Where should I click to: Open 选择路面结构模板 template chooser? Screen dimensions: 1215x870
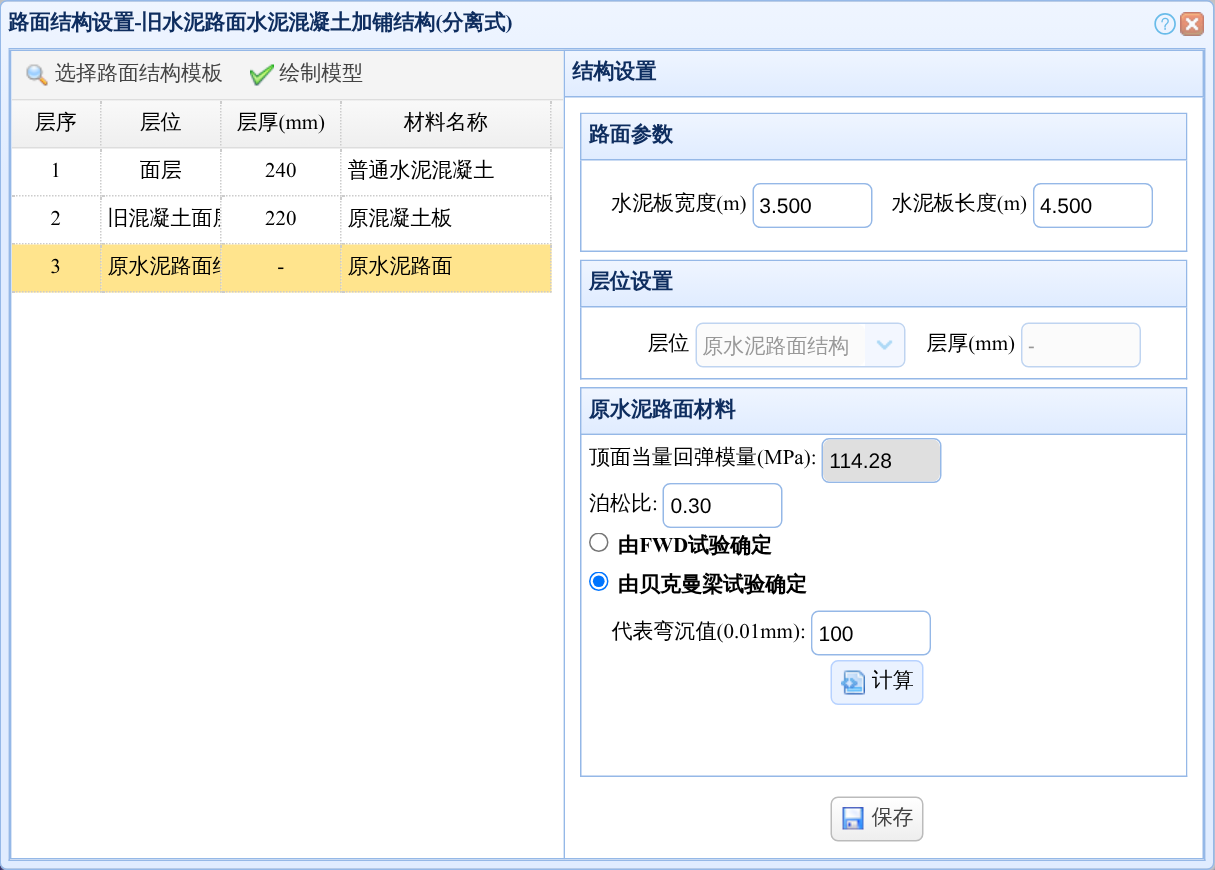[124, 74]
